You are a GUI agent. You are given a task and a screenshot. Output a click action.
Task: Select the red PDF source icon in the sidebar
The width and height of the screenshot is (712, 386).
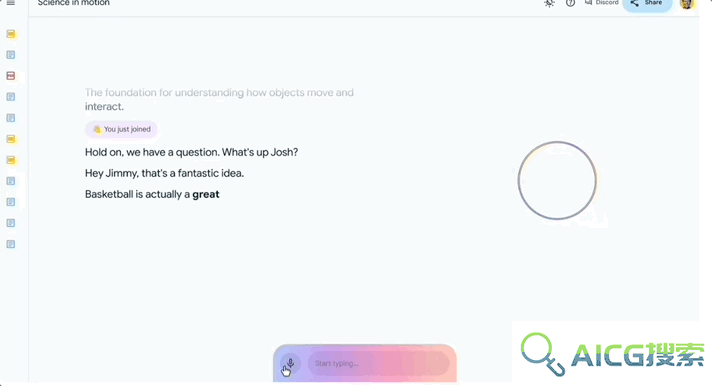click(11, 76)
